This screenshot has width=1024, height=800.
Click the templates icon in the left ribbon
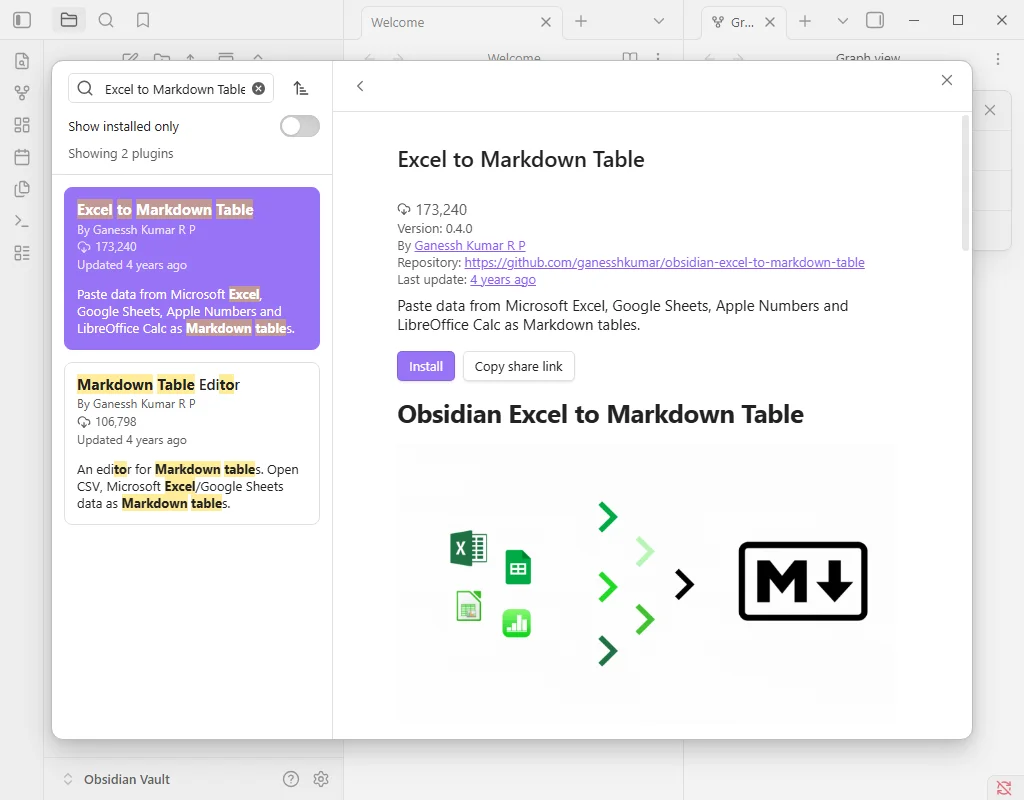coord(22,188)
